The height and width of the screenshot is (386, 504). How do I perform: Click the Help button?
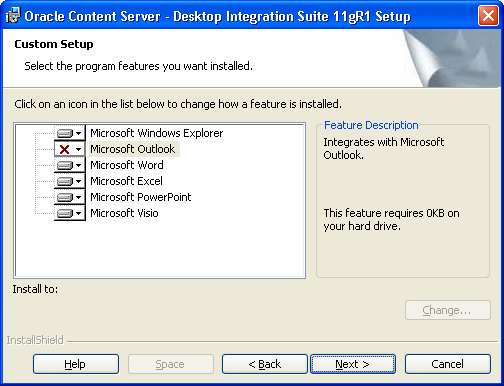click(x=76, y=364)
